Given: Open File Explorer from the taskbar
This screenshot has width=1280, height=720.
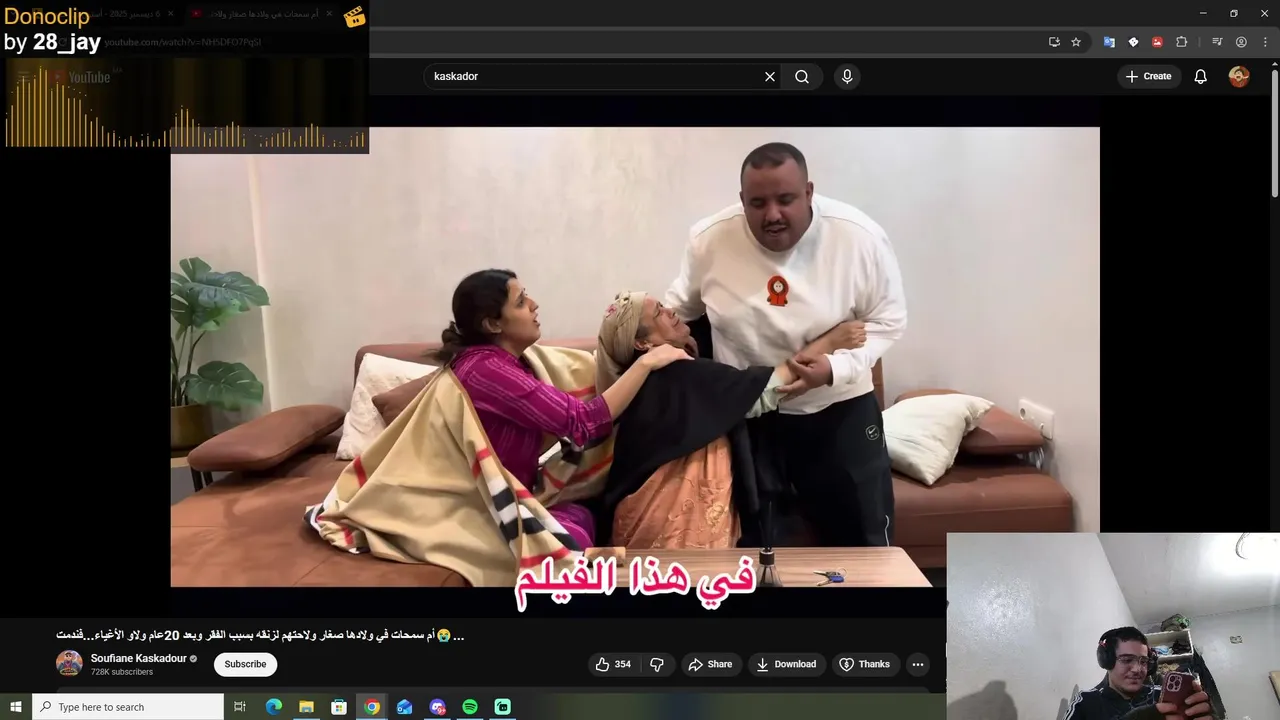Looking at the screenshot, I should click(x=307, y=707).
